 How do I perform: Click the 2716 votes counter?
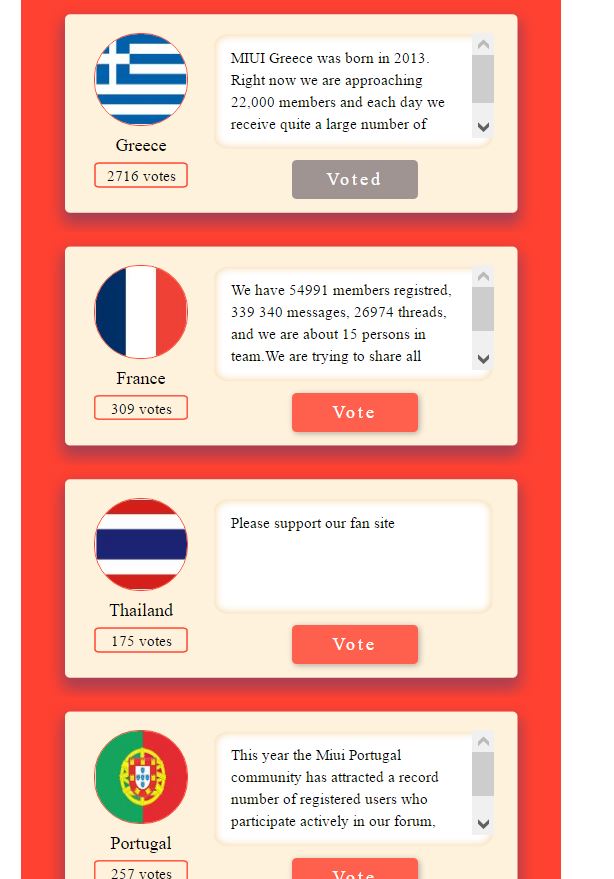coord(141,176)
